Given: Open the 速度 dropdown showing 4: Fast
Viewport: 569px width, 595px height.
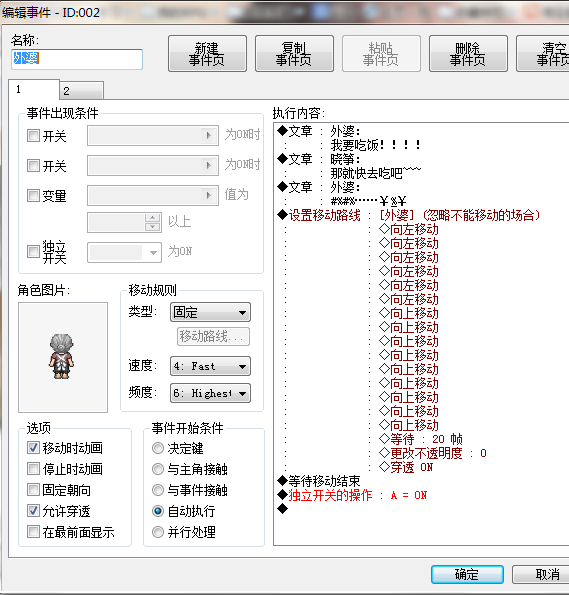Looking at the screenshot, I should 210,366.
